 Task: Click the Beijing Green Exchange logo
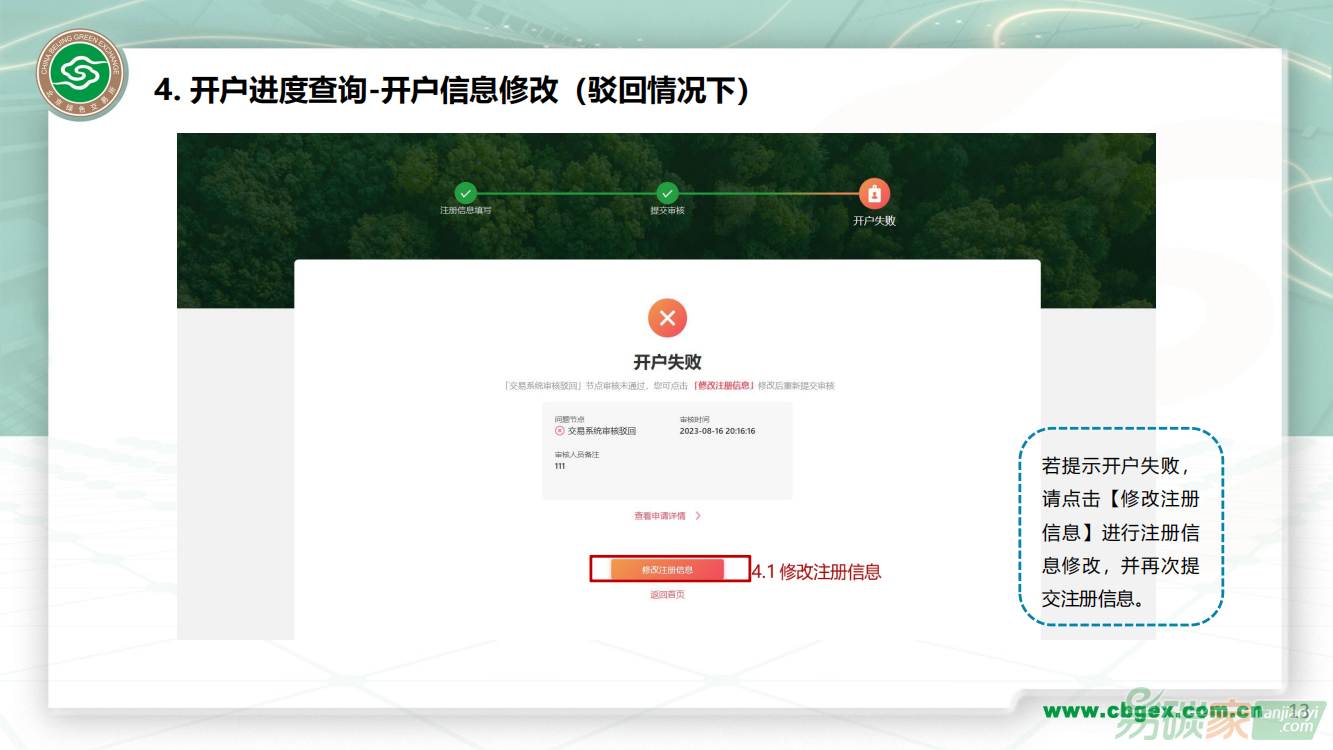[82, 75]
